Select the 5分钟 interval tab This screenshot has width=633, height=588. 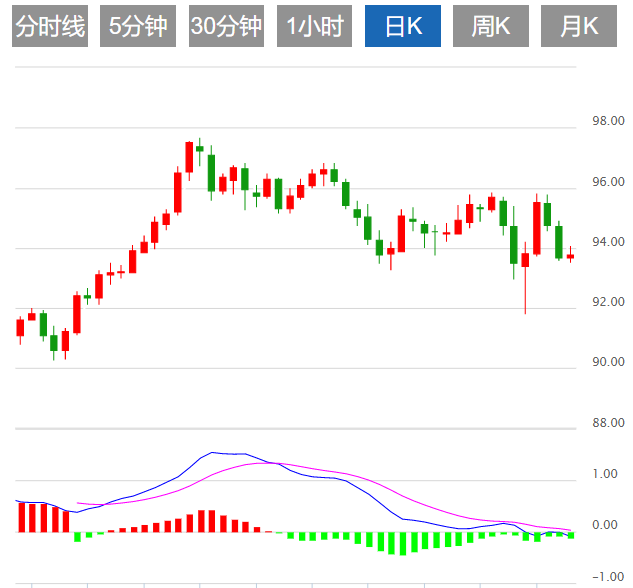(x=138, y=26)
